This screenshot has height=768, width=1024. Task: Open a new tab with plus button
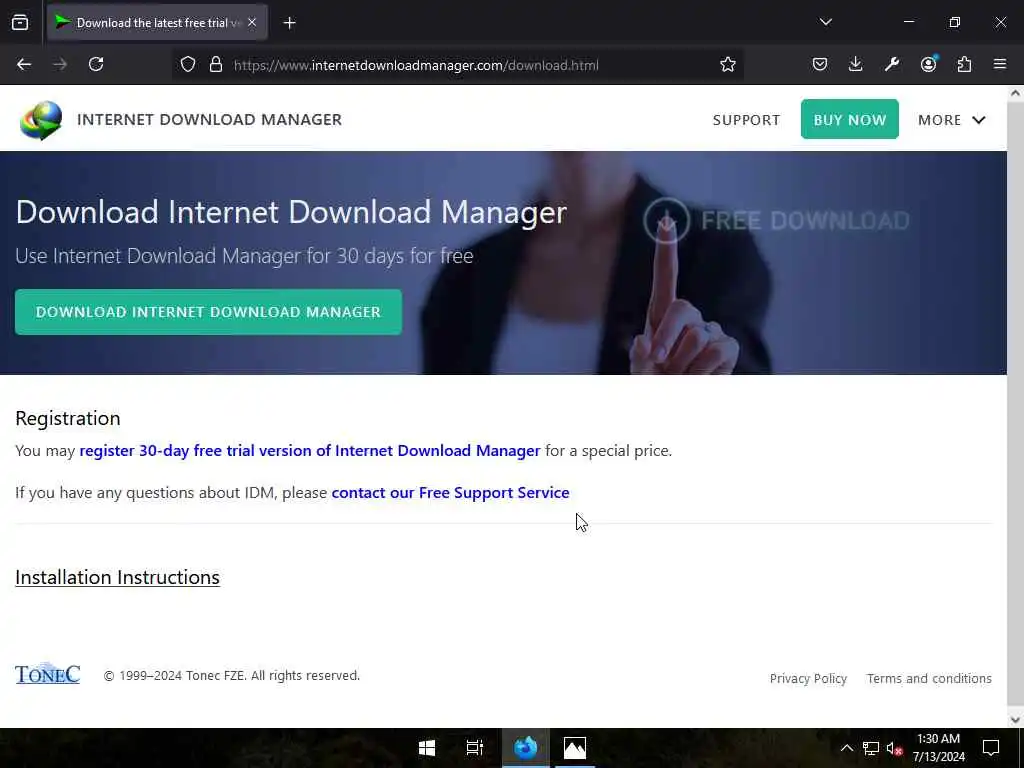coord(289,23)
